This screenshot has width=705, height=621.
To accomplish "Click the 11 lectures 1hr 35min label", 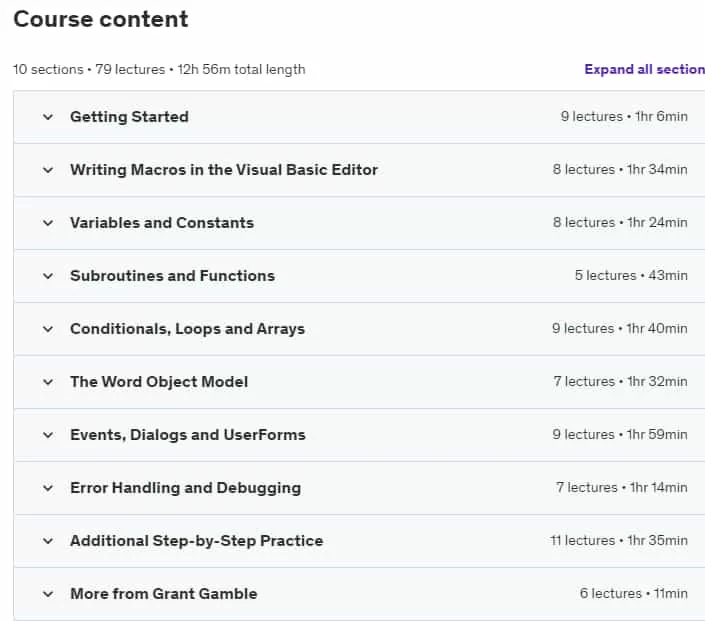I will click(619, 541).
